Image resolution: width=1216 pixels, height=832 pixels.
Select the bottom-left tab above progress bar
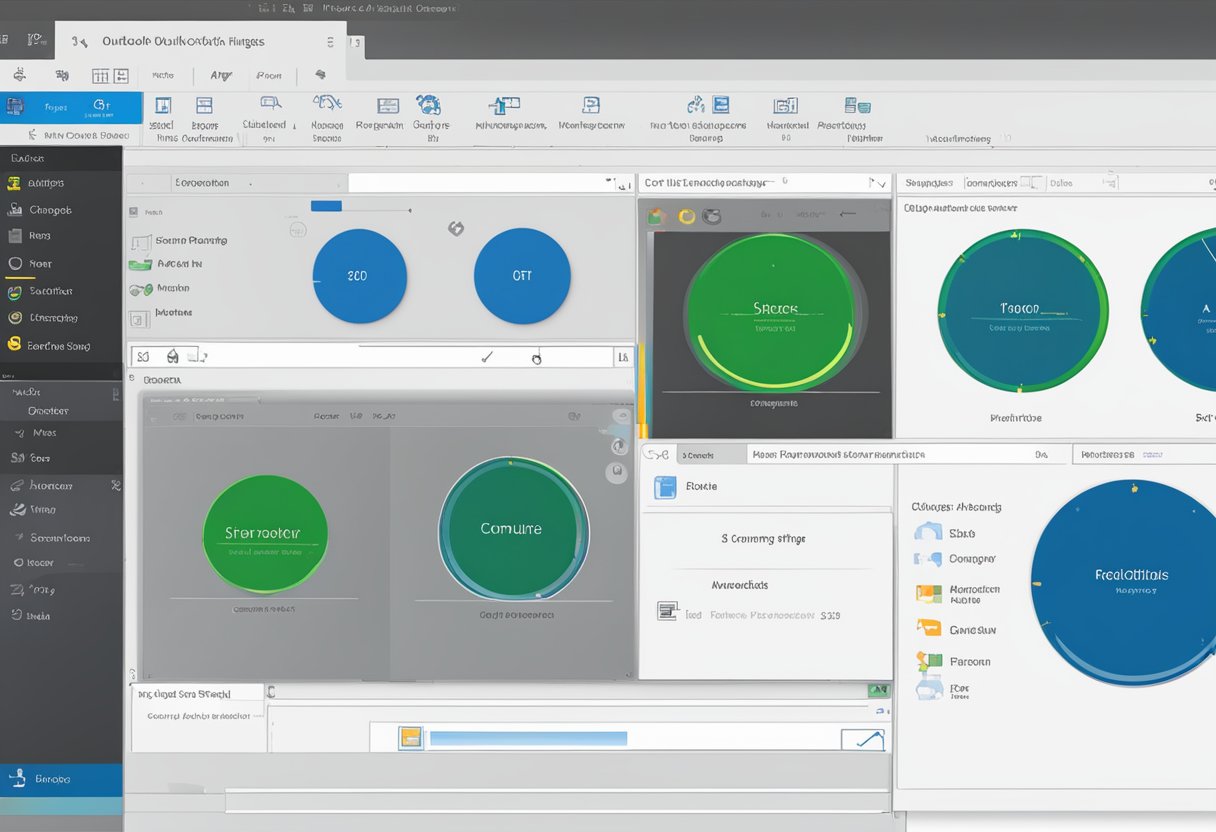[x=198, y=693]
